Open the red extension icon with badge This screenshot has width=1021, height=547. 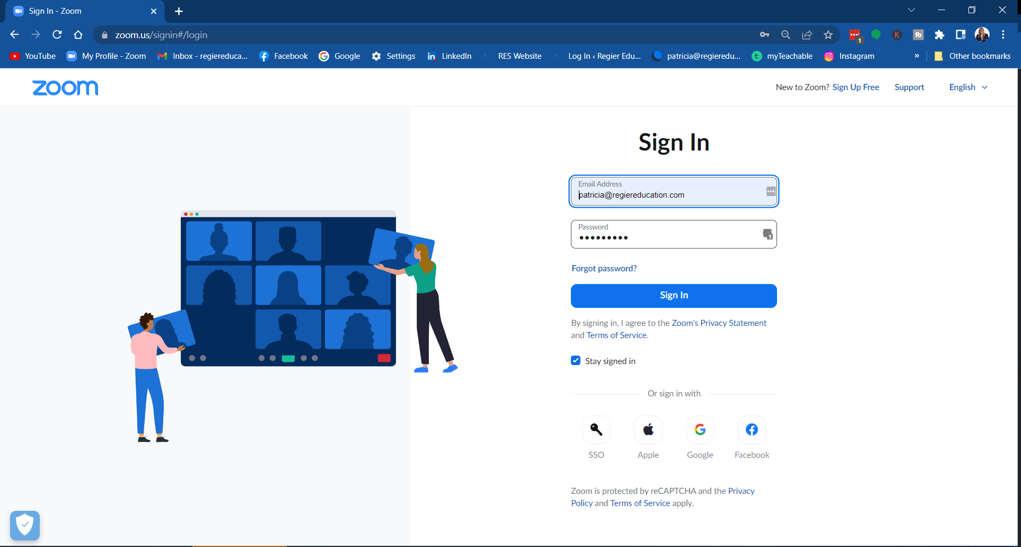point(855,35)
